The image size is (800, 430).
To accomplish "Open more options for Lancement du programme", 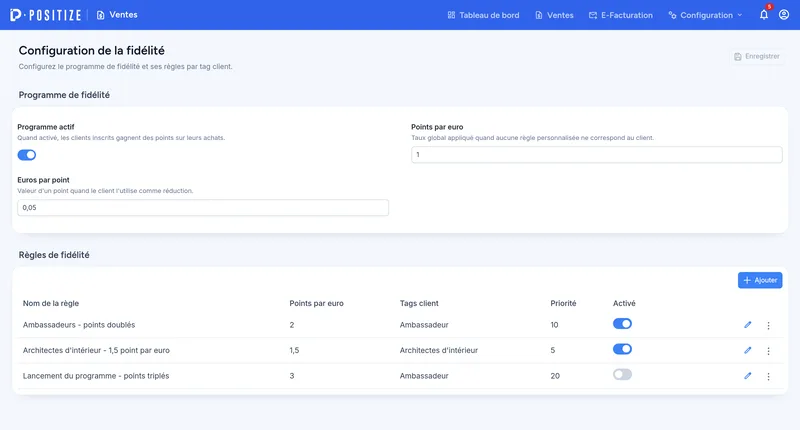I will tap(768, 376).
